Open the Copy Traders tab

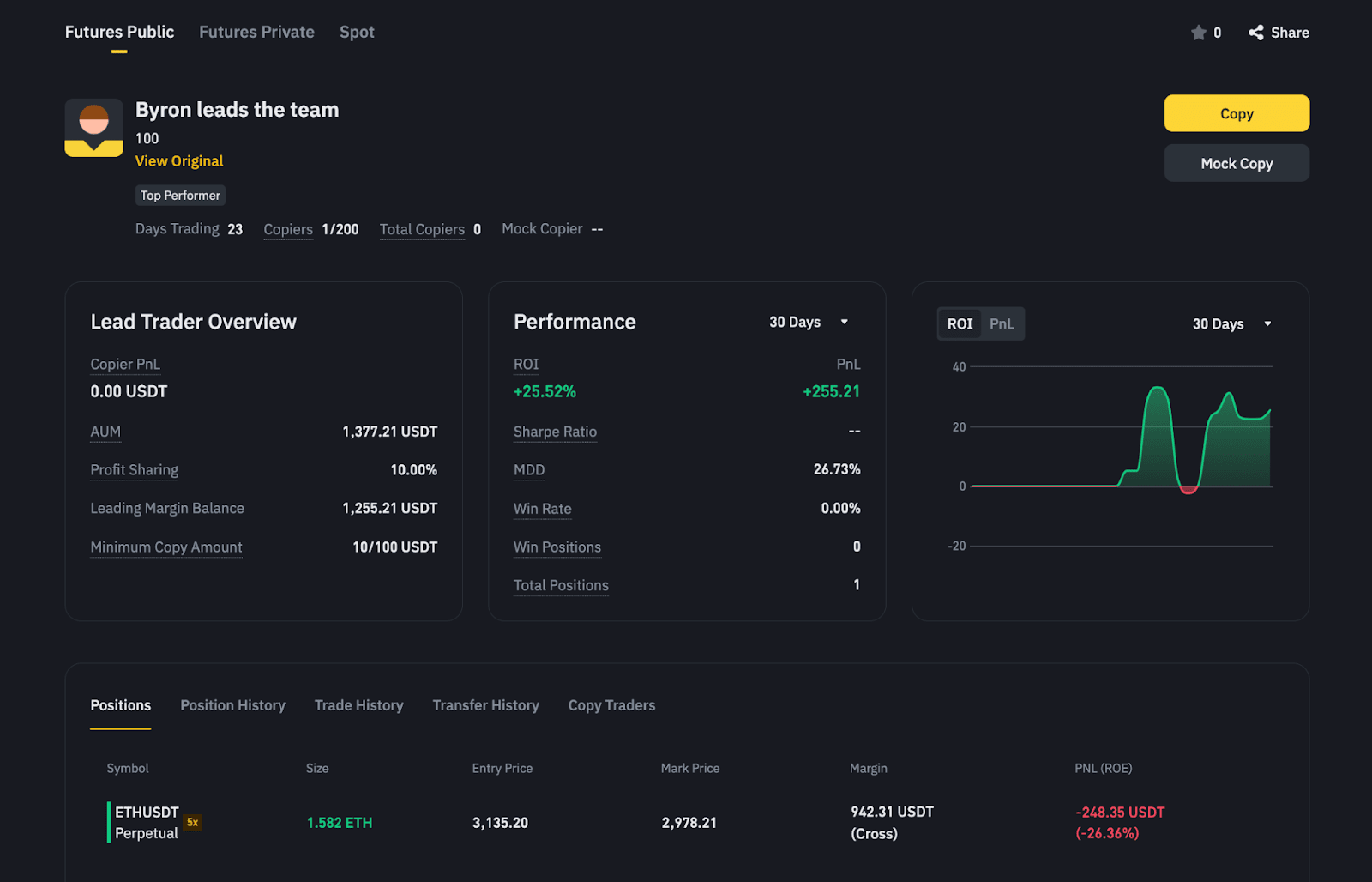[611, 705]
